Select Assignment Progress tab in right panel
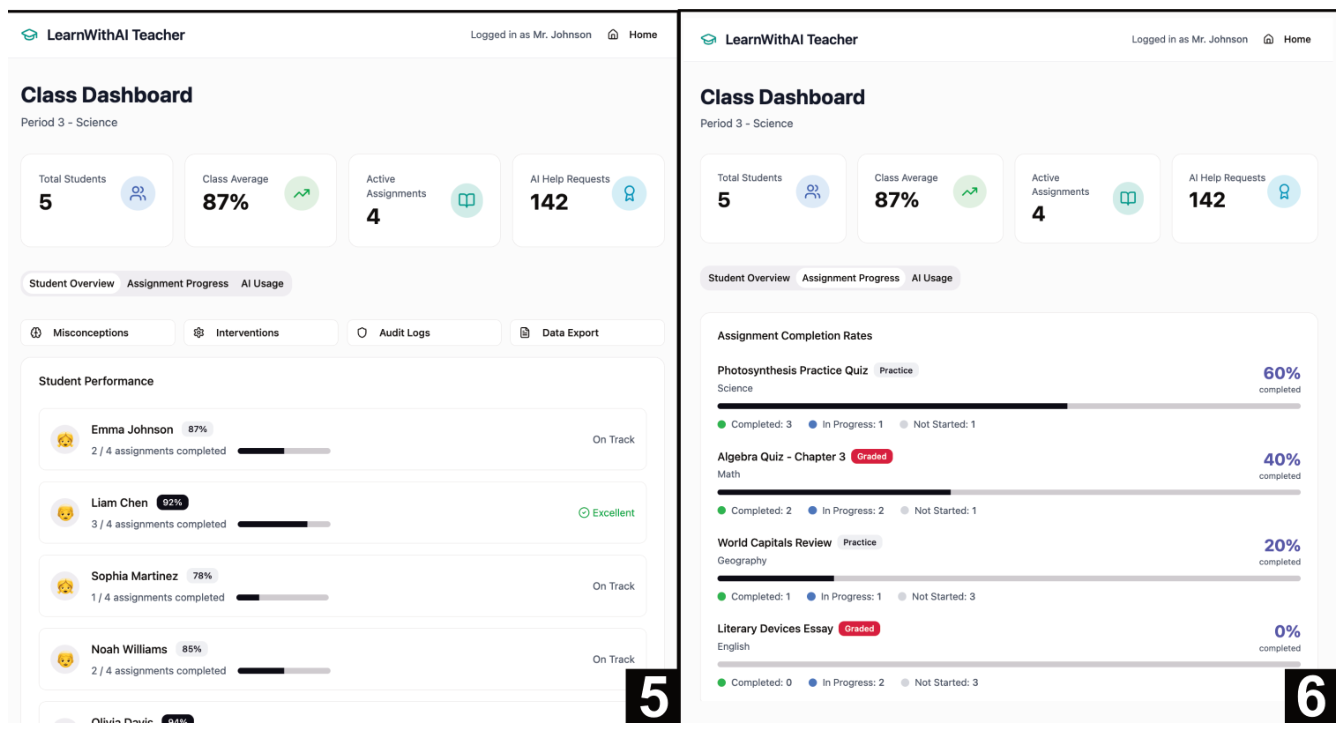This screenshot has height=731, width=1344. click(851, 278)
